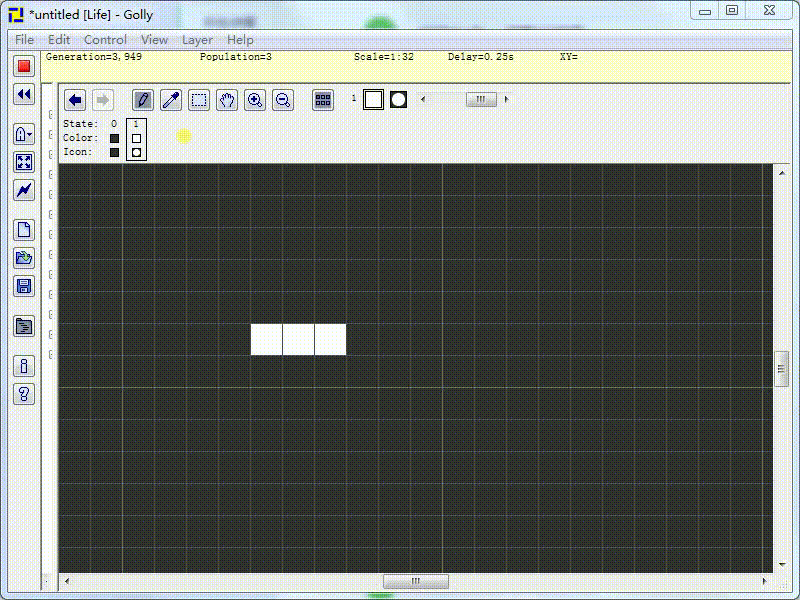Open the Layer menu
Viewport: 800px width, 600px height.
(197, 40)
